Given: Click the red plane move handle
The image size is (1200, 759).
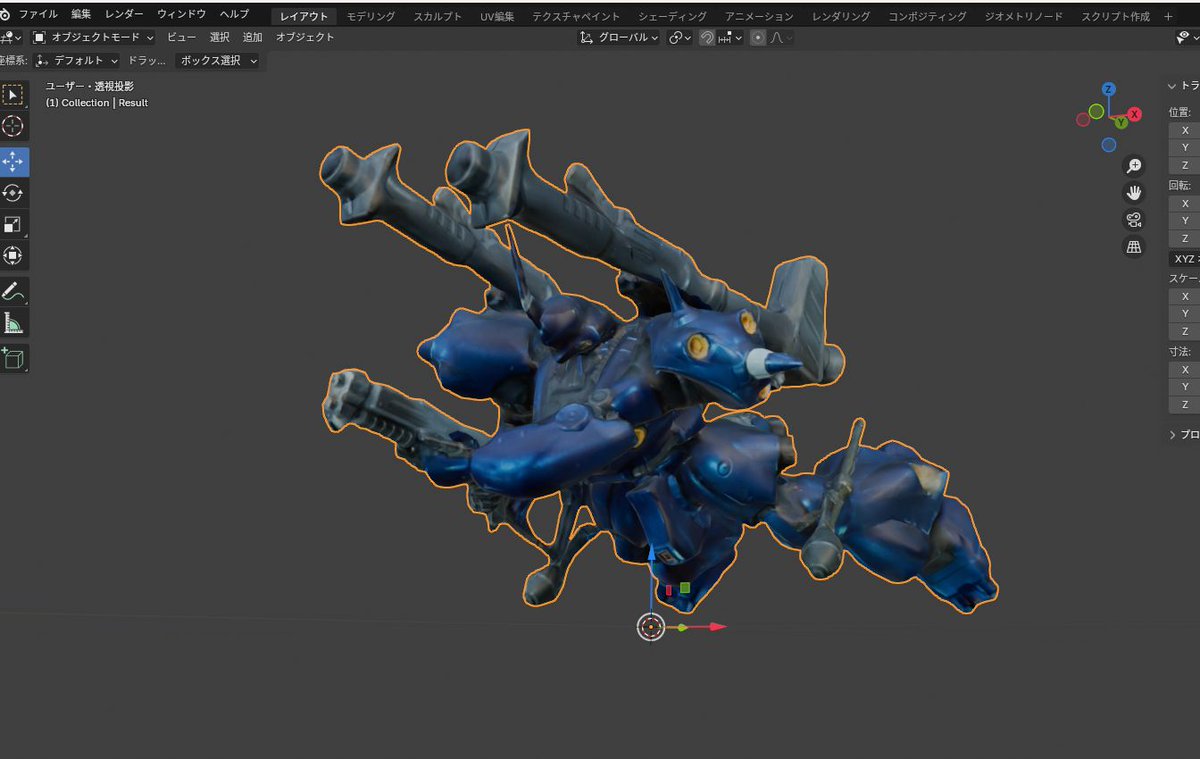Looking at the screenshot, I should pos(668,590).
